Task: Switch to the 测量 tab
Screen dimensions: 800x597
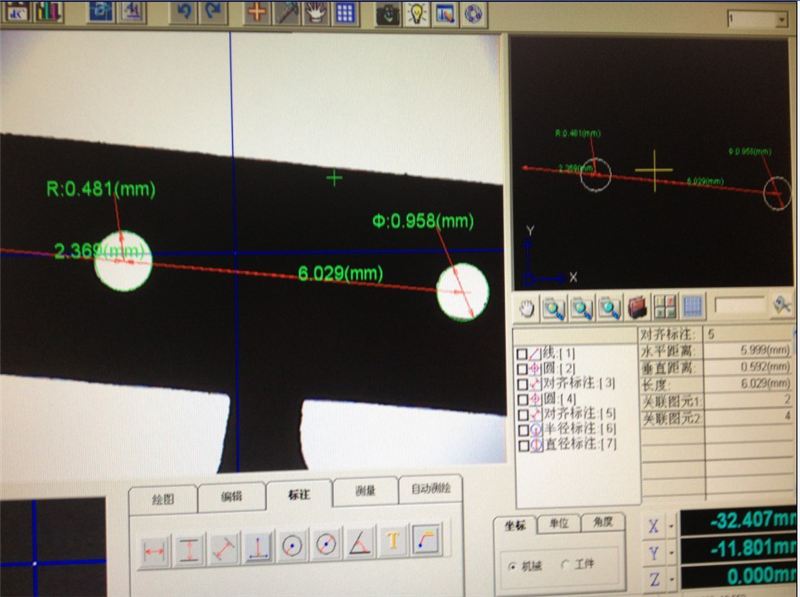Action: (365, 491)
